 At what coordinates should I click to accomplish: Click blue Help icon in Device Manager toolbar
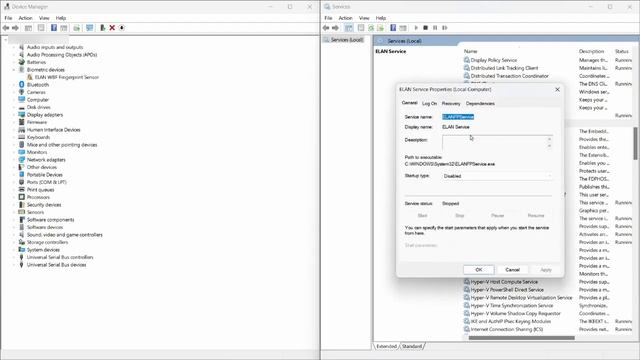[x=54, y=28]
